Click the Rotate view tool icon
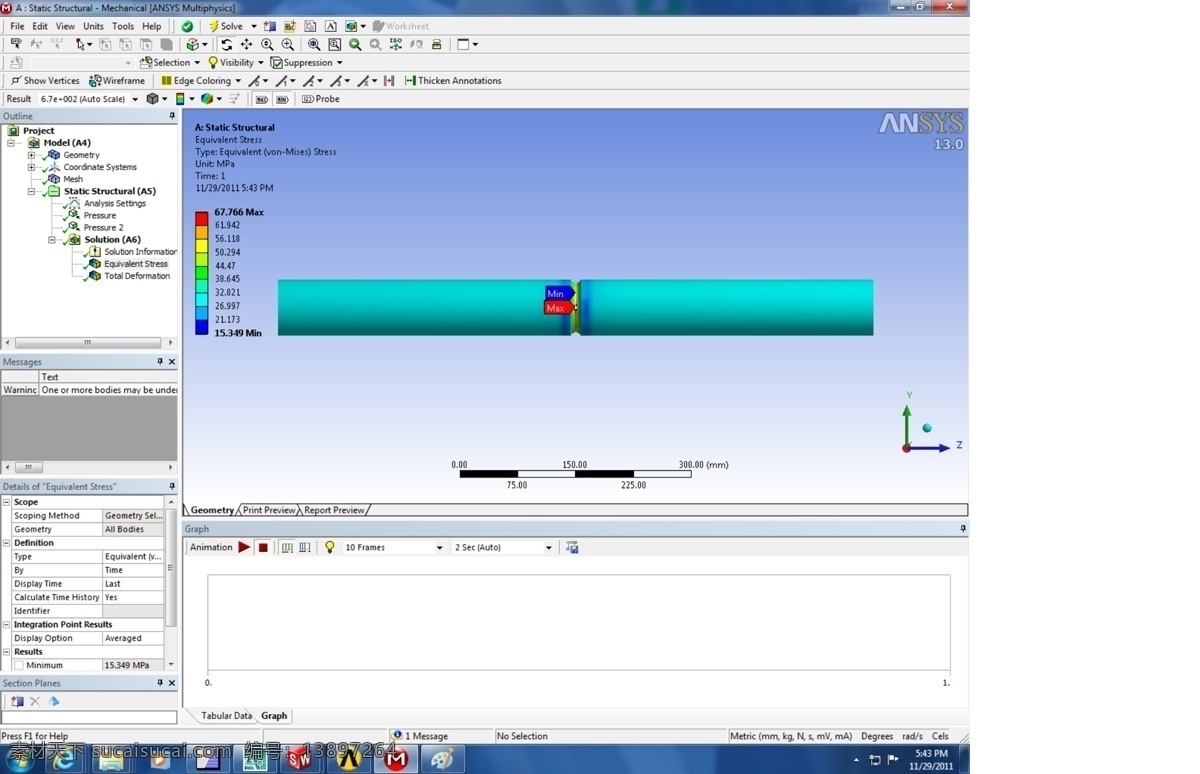 226,44
